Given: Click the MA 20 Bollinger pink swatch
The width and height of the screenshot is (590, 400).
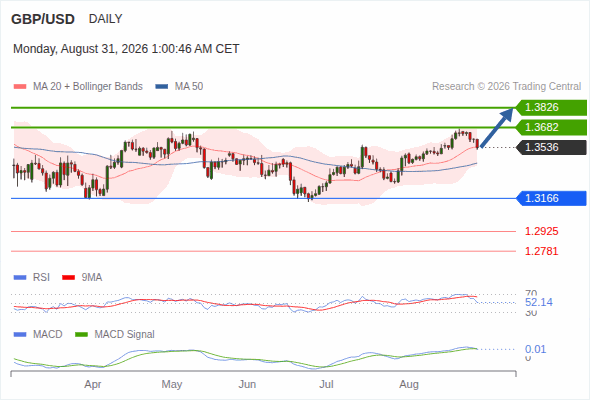Looking at the screenshot, I should click(x=20, y=87).
